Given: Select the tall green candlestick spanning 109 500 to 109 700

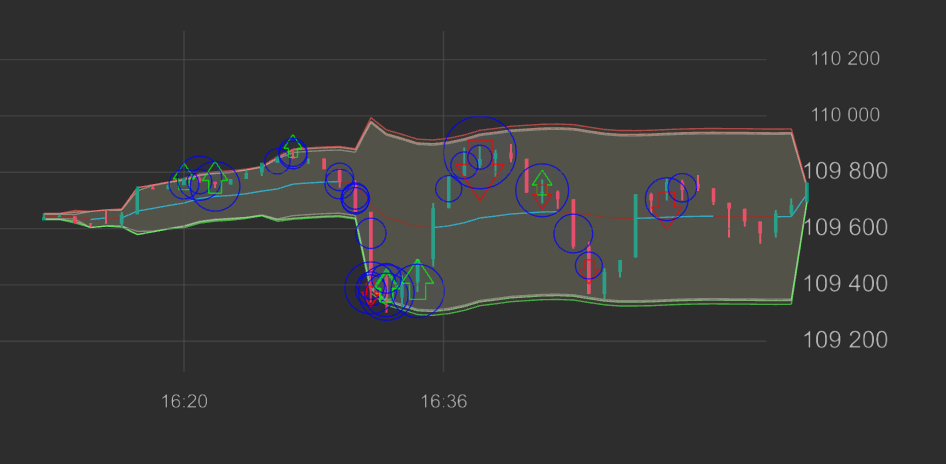Looking at the screenshot, I should (x=635, y=226).
